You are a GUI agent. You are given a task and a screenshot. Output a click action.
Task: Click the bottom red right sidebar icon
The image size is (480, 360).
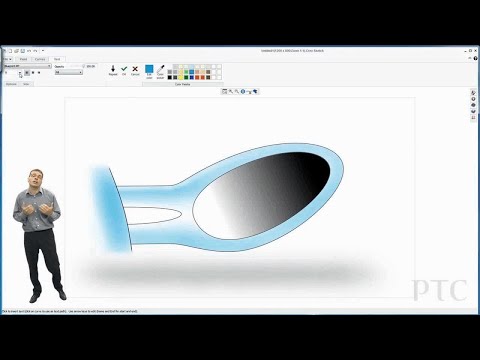point(473,117)
